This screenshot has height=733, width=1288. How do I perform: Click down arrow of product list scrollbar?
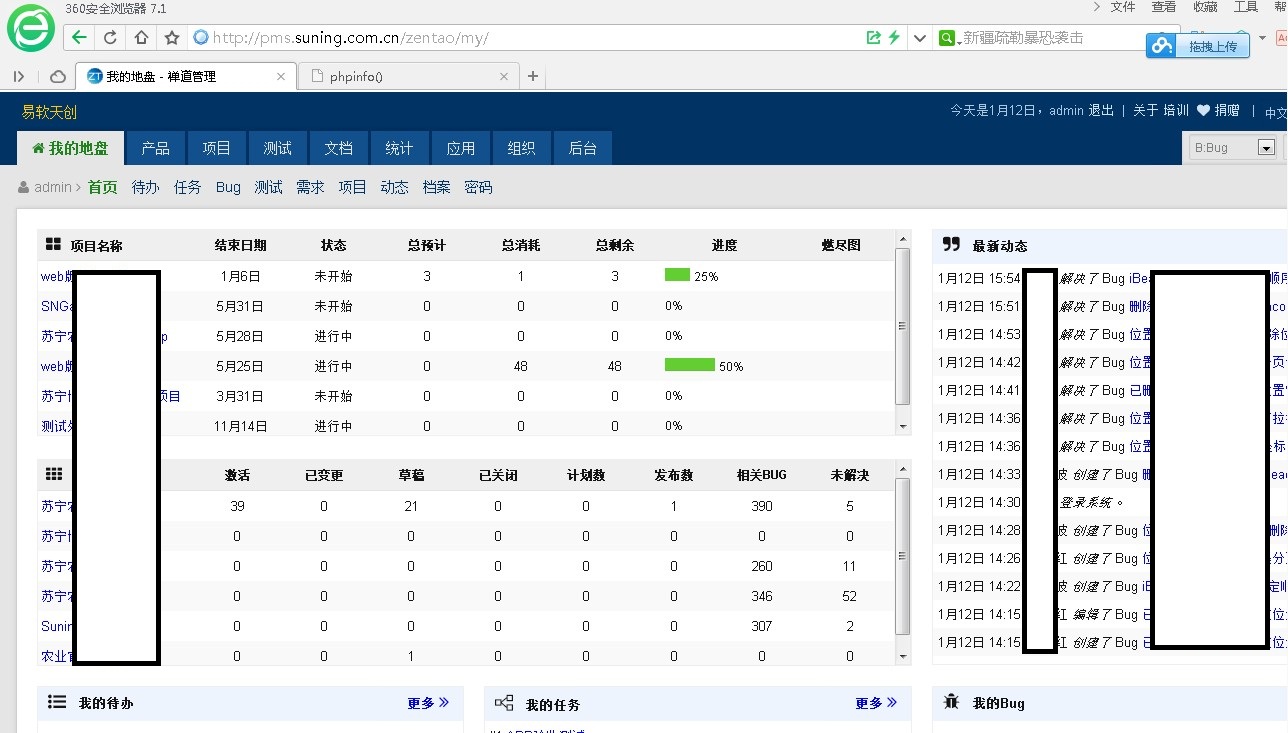click(x=903, y=657)
